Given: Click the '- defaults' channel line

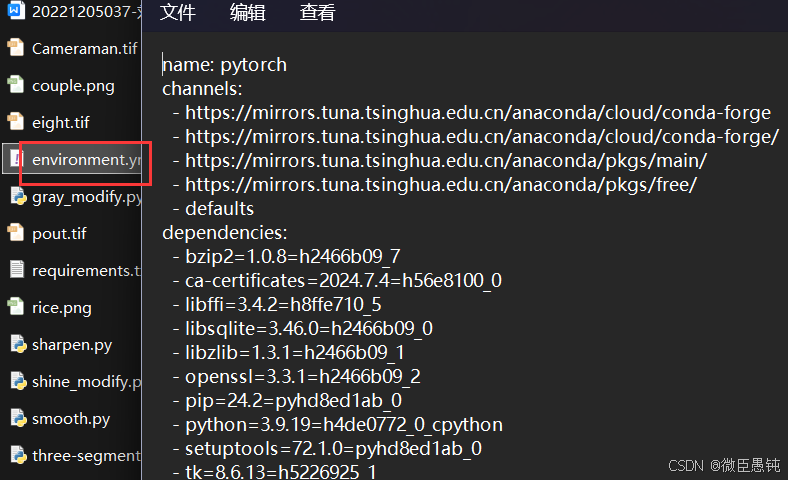Looking at the screenshot, I should pos(213,209).
